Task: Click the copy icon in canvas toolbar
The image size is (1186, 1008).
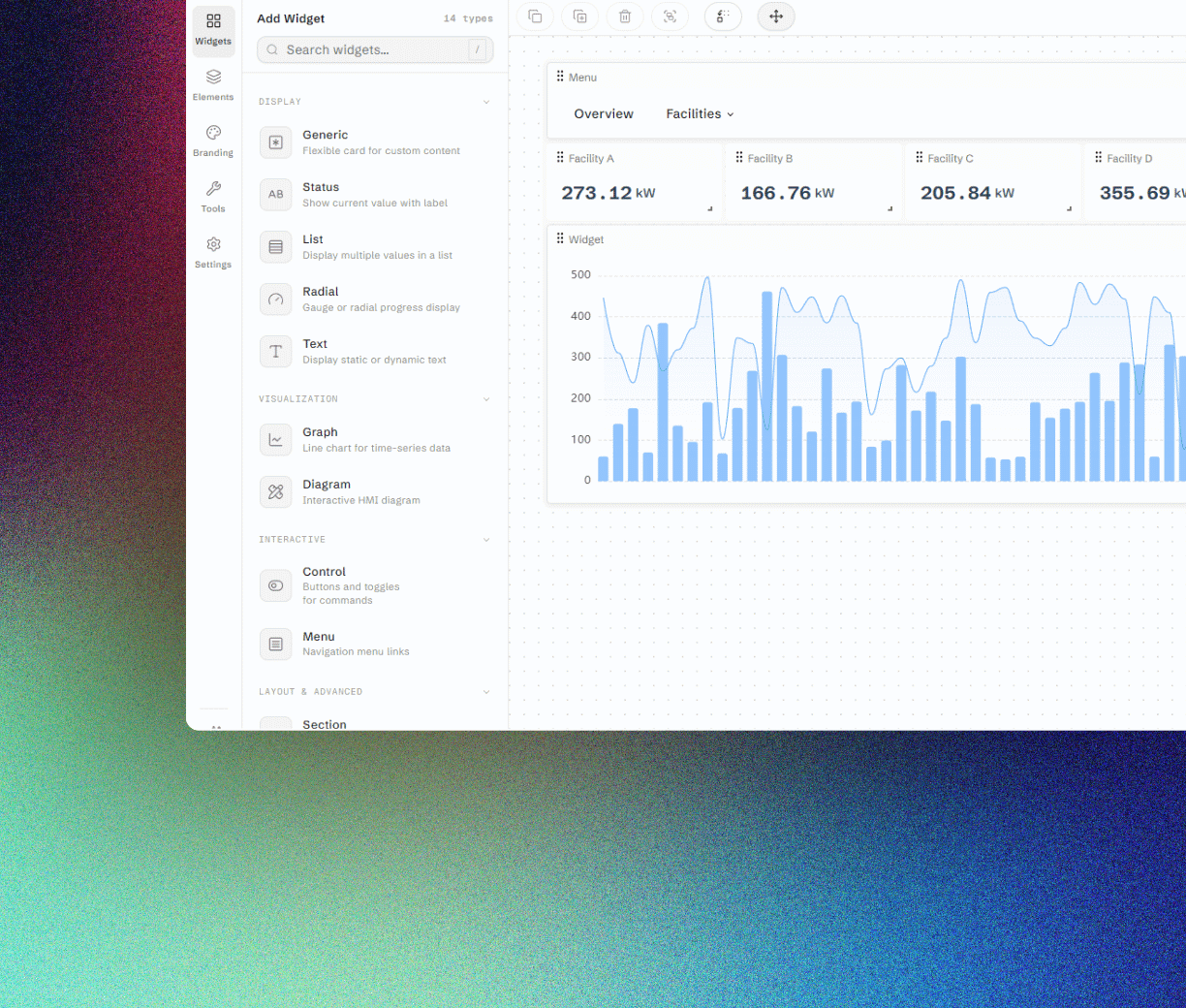Action: click(535, 16)
